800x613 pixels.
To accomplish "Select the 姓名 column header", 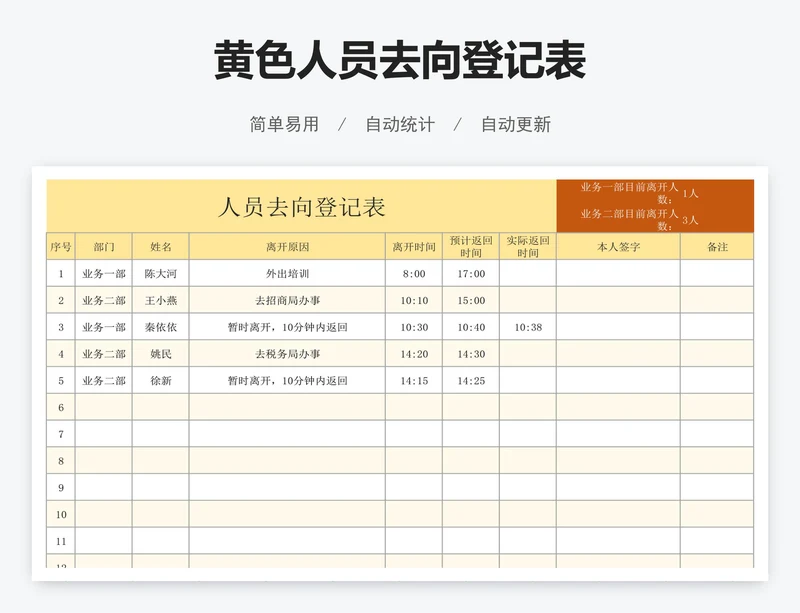I will 161,247.
